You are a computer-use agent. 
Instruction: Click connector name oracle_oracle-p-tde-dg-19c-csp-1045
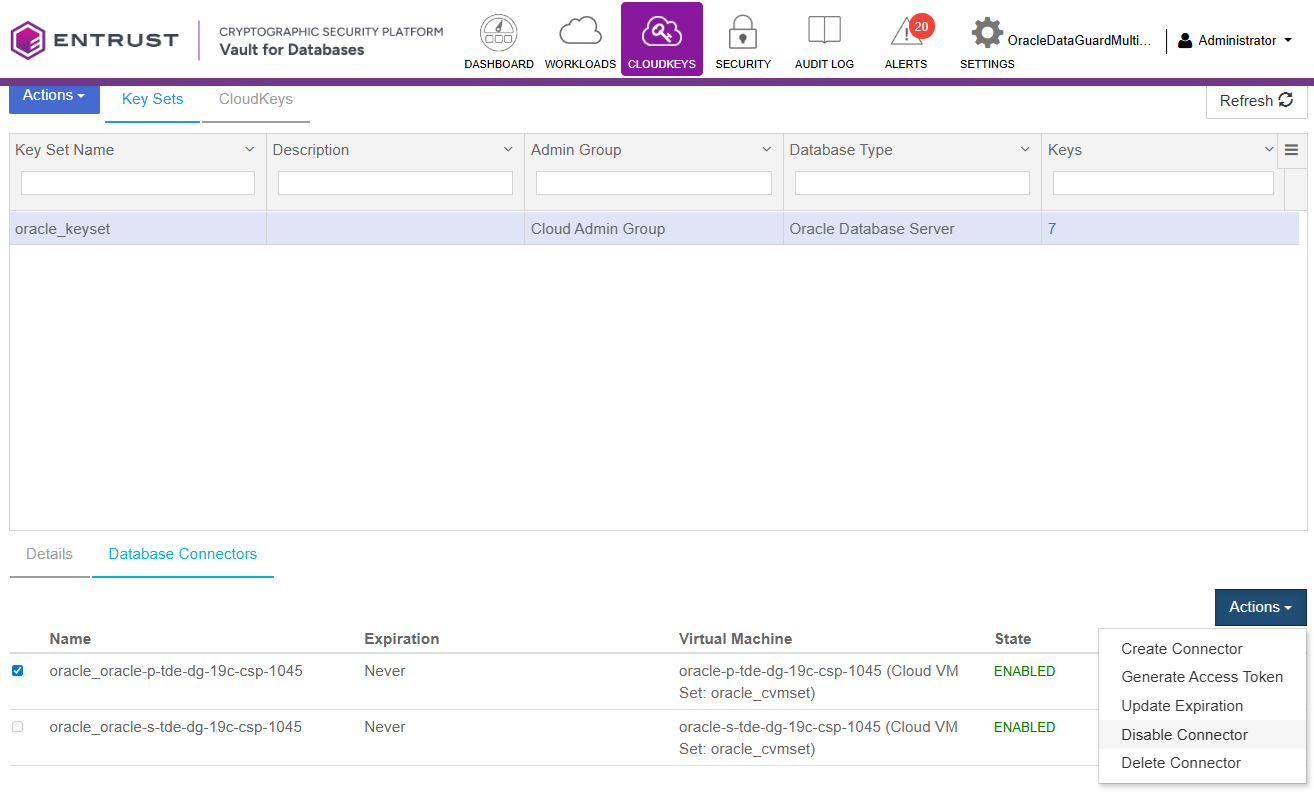(176, 671)
